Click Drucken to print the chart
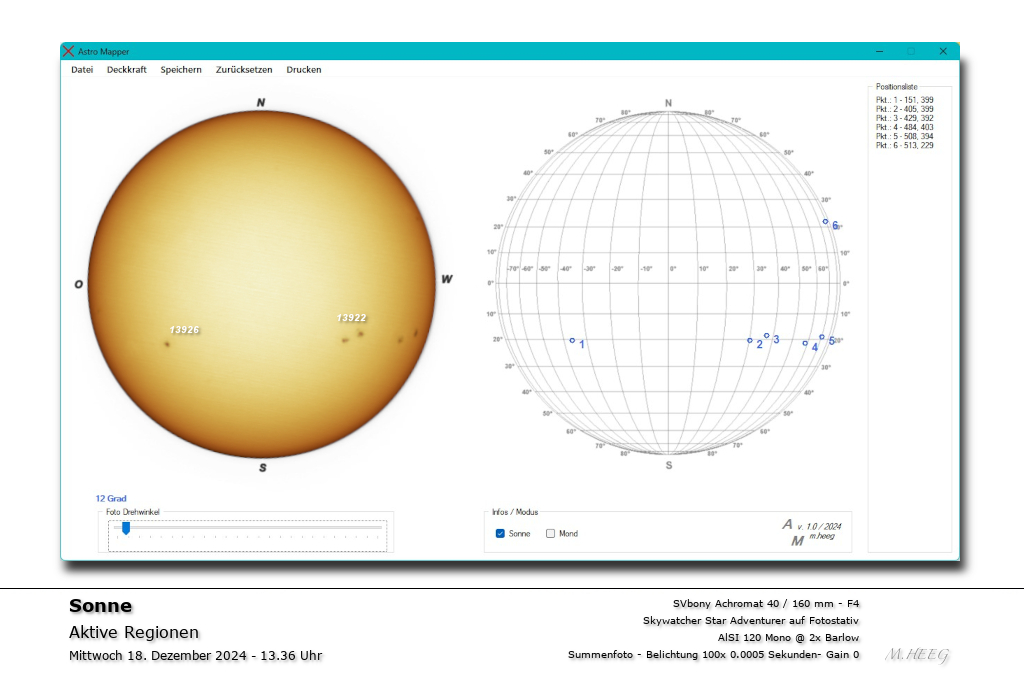This screenshot has width=1024, height=674. 303,69
